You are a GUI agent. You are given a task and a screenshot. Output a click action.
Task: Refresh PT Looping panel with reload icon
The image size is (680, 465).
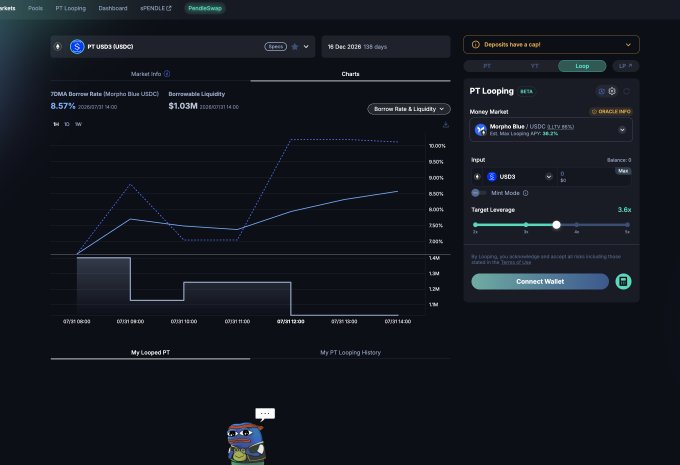coord(627,91)
